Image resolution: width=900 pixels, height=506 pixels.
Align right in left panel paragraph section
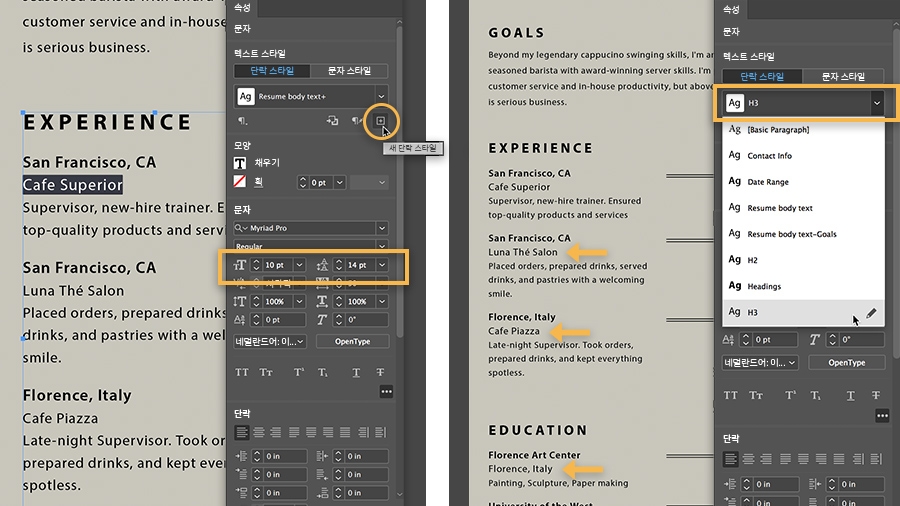(x=276, y=432)
